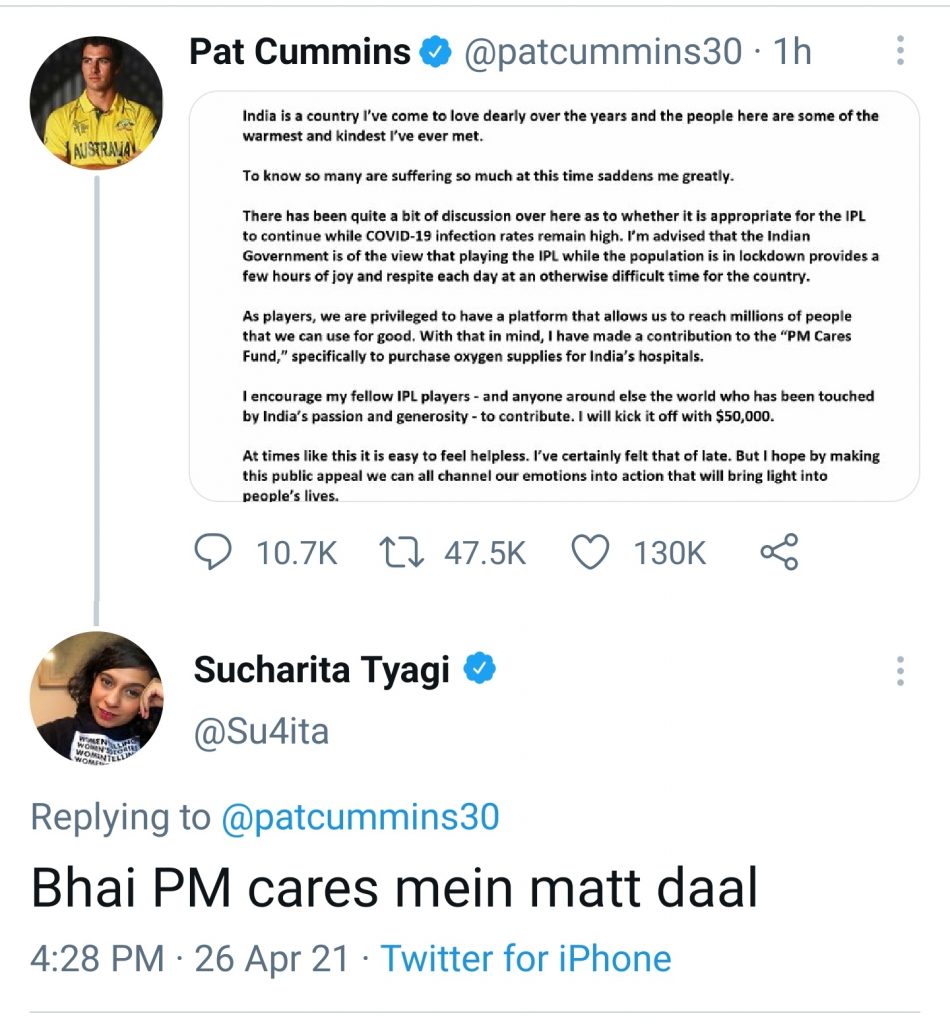Click the "1h" timestamp on the top tweet
This screenshot has height=1024, width=950.
(791, 51)
